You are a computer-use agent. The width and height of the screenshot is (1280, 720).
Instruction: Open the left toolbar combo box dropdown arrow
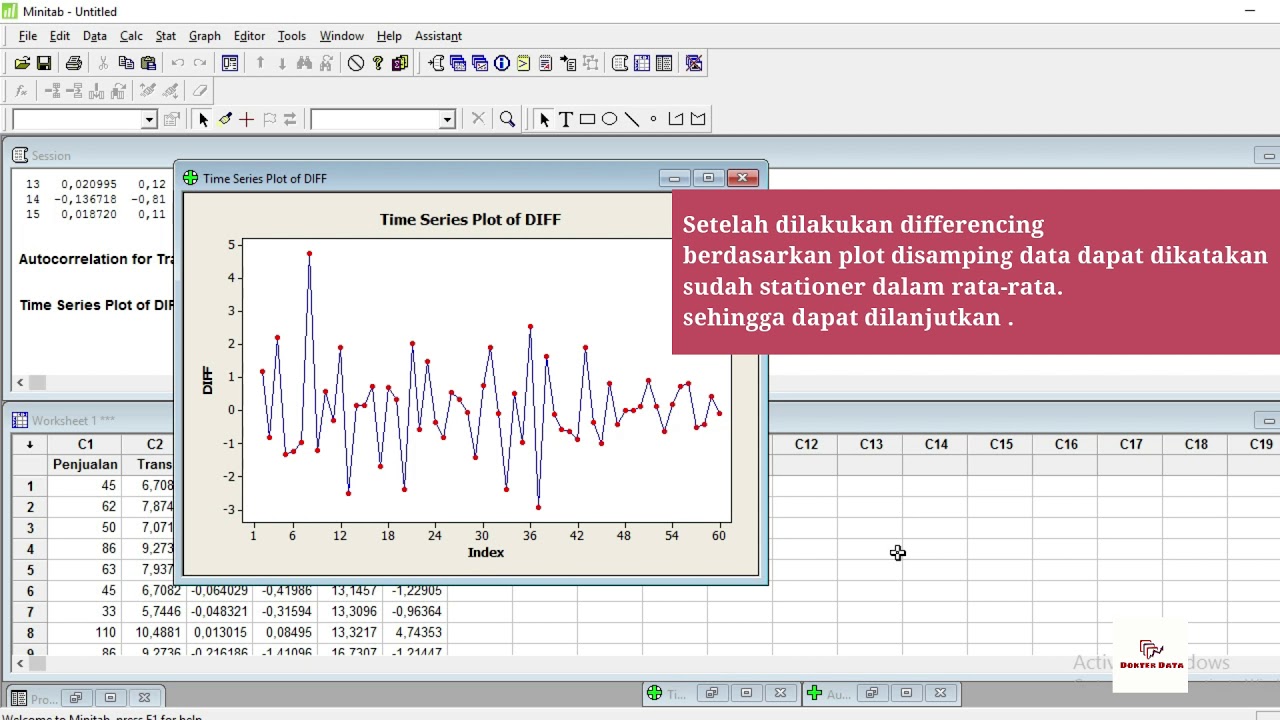(149, 120)
